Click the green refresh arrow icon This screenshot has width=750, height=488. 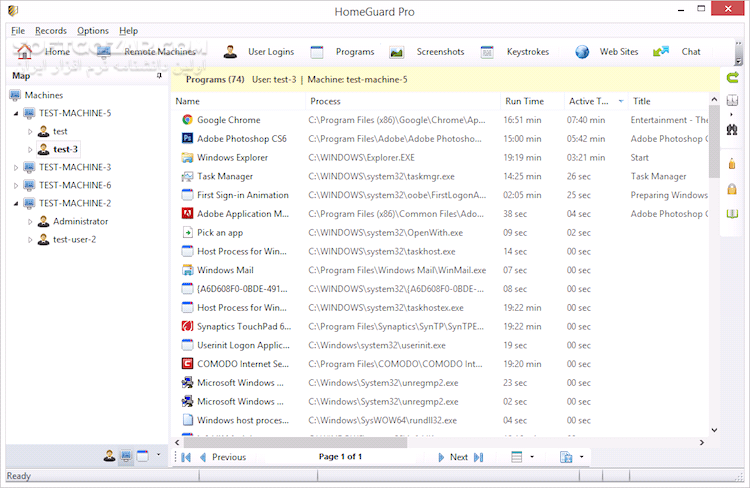tap(732, 78)
